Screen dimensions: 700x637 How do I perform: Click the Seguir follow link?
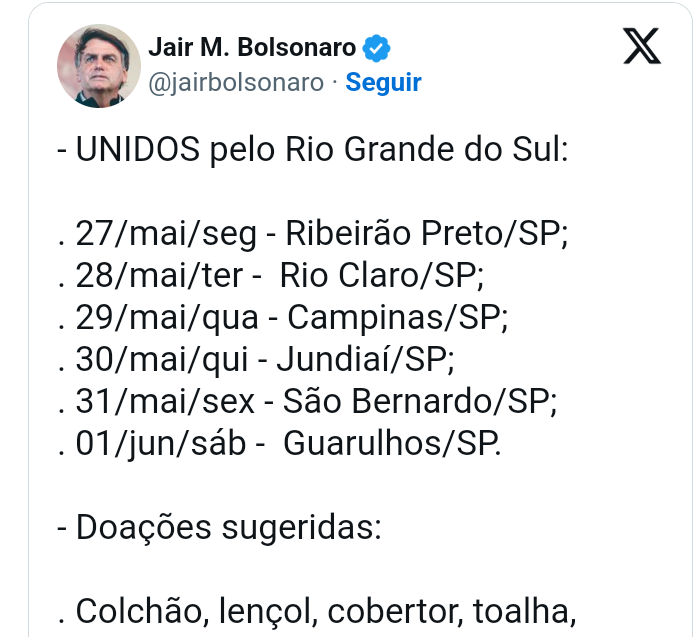(383, 83)
